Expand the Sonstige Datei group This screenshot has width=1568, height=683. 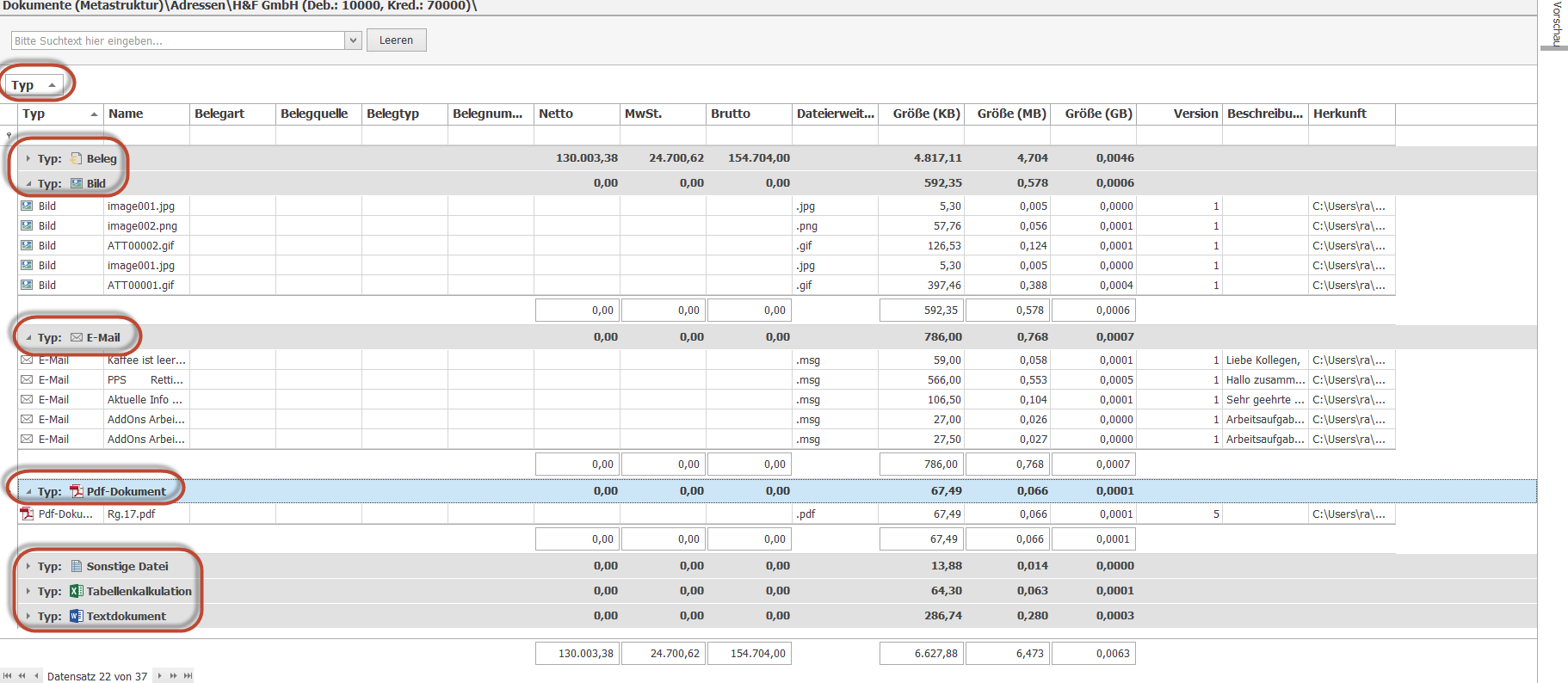pos(28,566)
